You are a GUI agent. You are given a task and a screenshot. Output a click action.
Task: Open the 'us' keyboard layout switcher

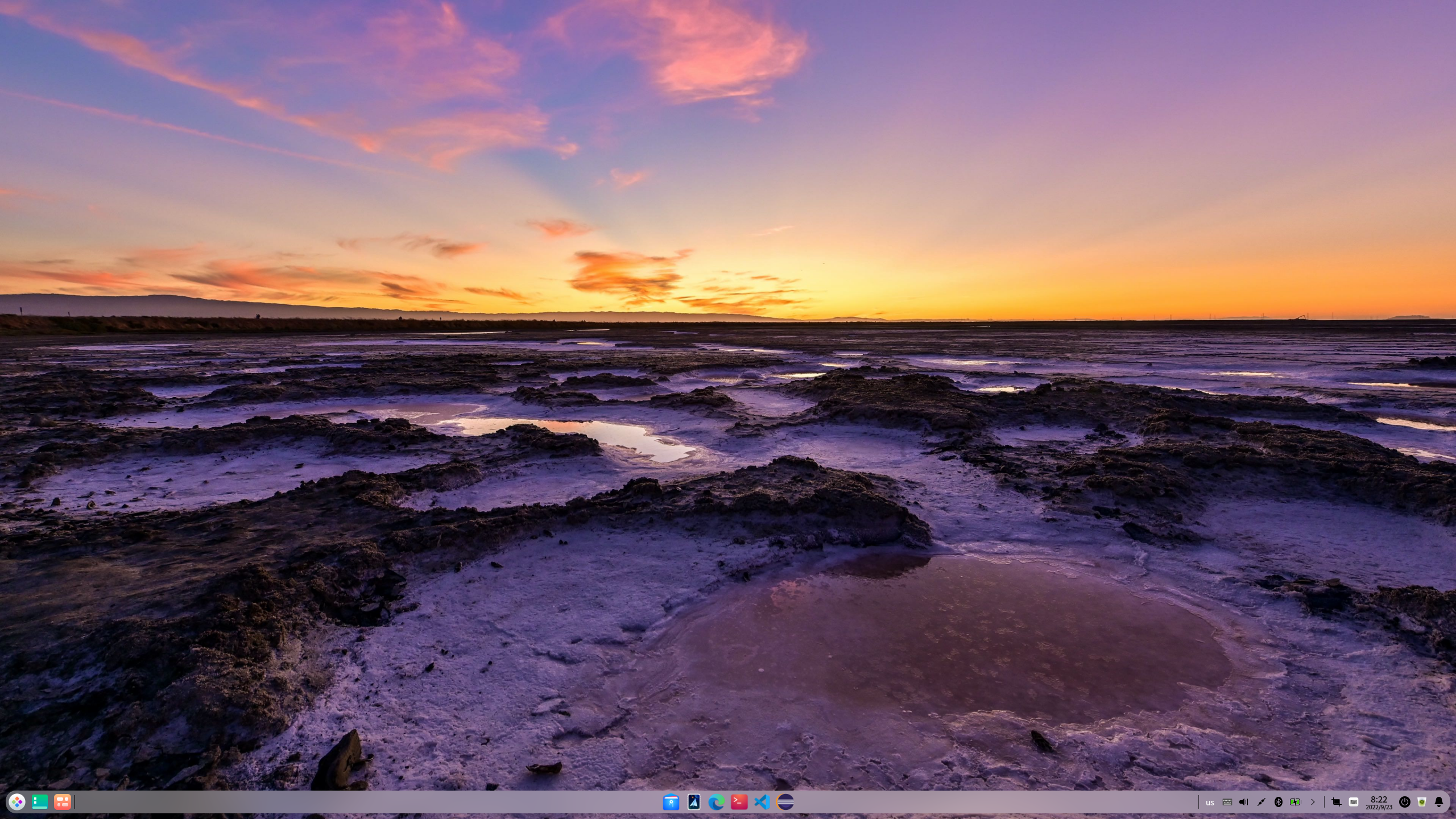point(1210,802)
